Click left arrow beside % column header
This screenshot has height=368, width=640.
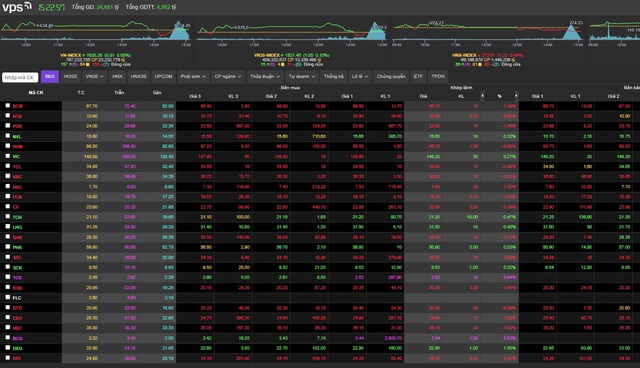(x=482, y=96)
